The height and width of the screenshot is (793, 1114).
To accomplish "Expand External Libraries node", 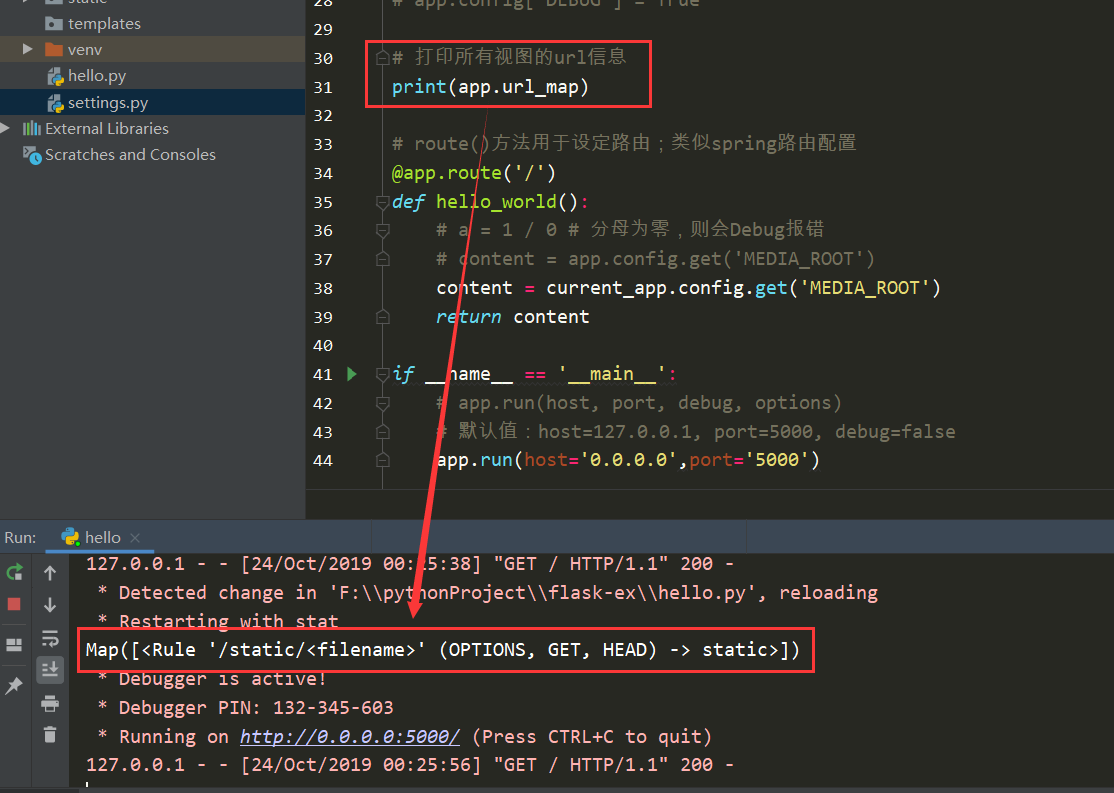I will pos(6,128).
